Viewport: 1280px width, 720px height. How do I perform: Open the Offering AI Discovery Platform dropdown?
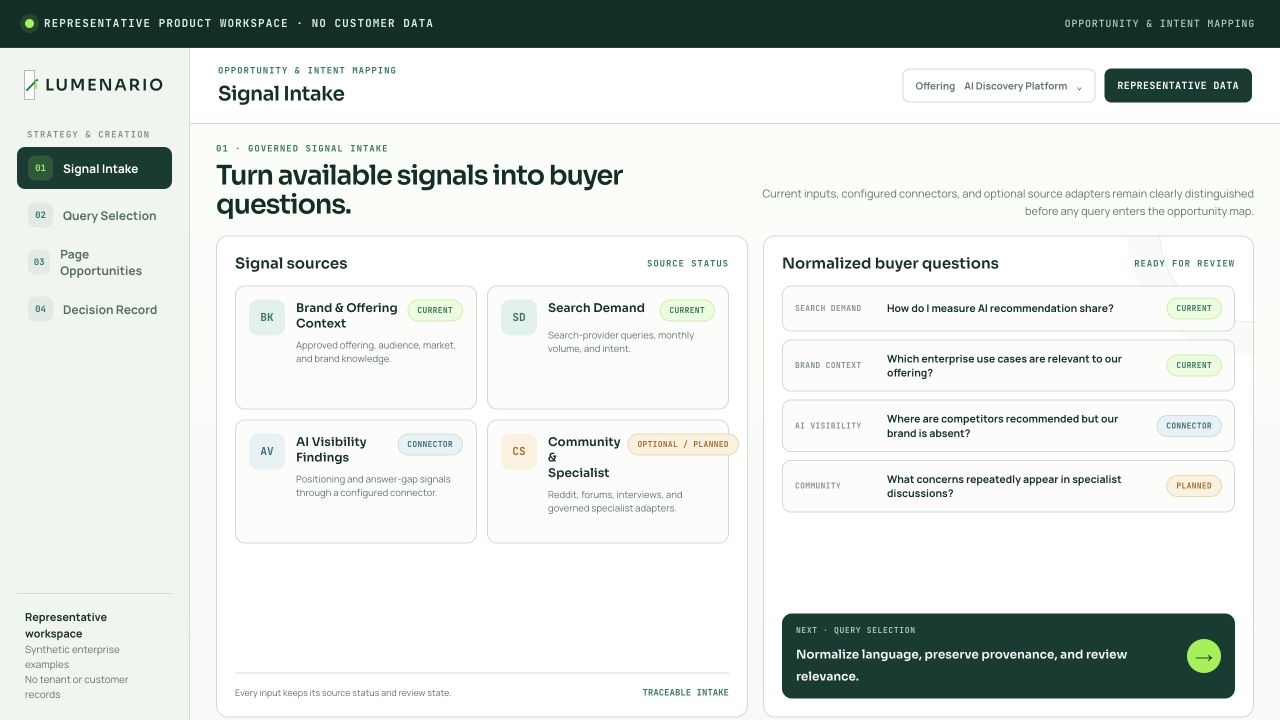(x=999, y=86)
